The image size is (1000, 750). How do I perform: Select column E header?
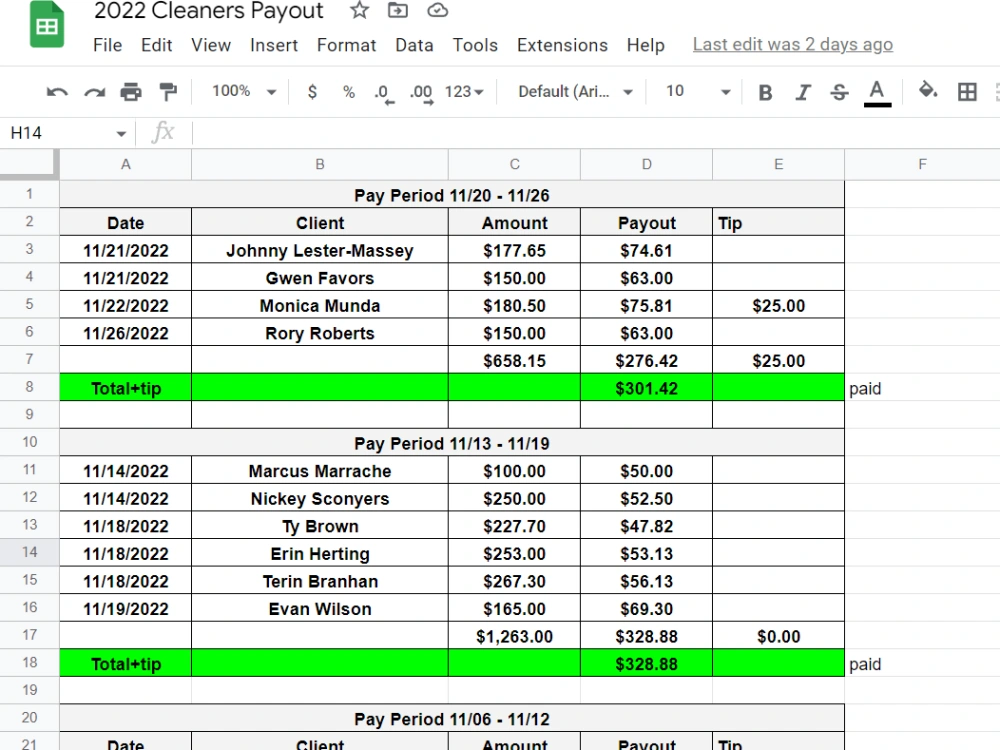click(779, 165)
